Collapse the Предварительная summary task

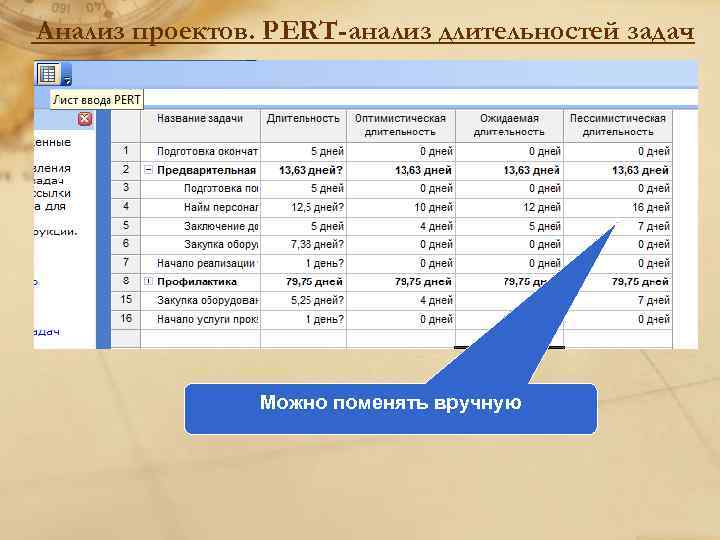[x=148, y=170]
